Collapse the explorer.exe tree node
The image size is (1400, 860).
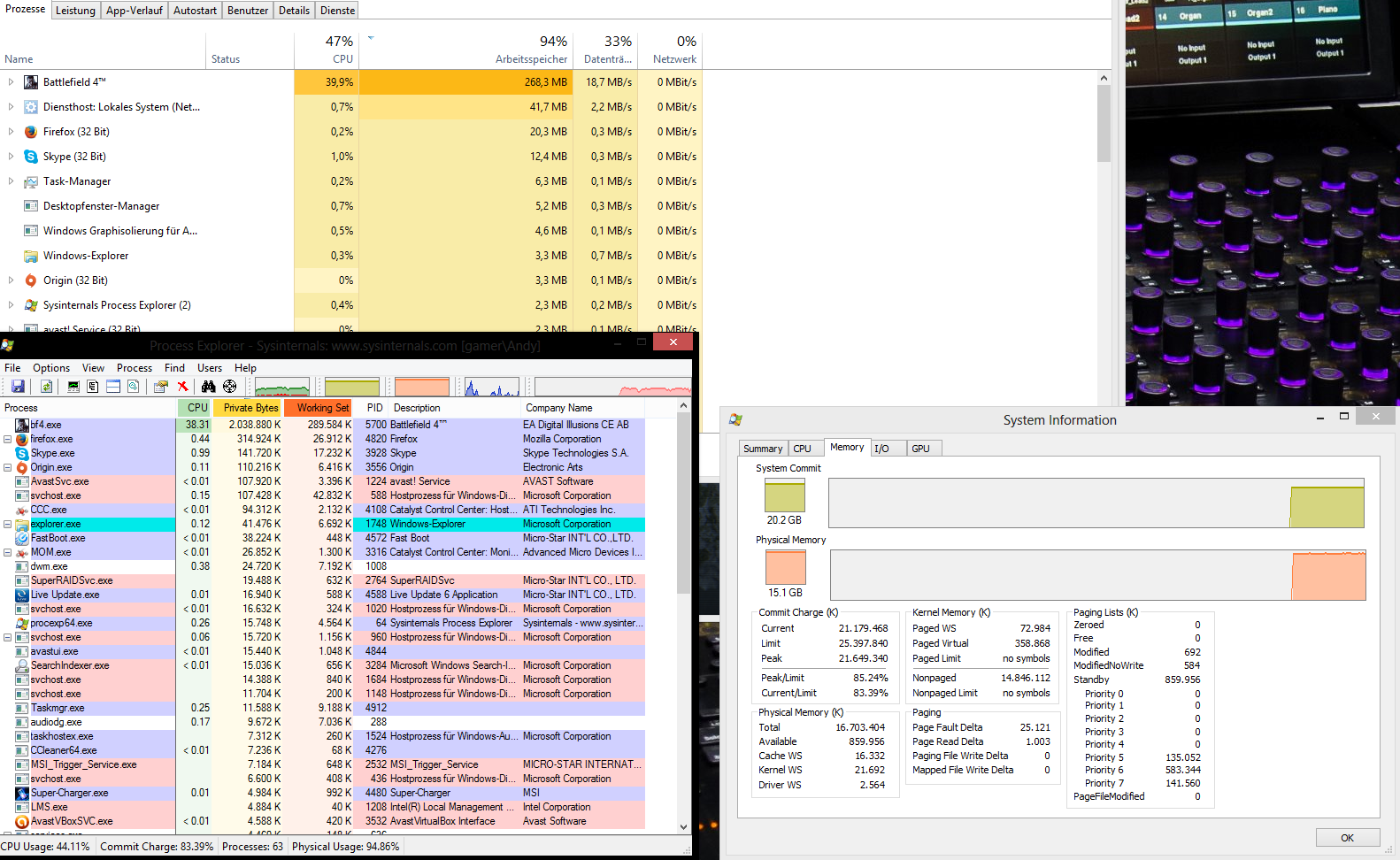[x=8, y=524]
